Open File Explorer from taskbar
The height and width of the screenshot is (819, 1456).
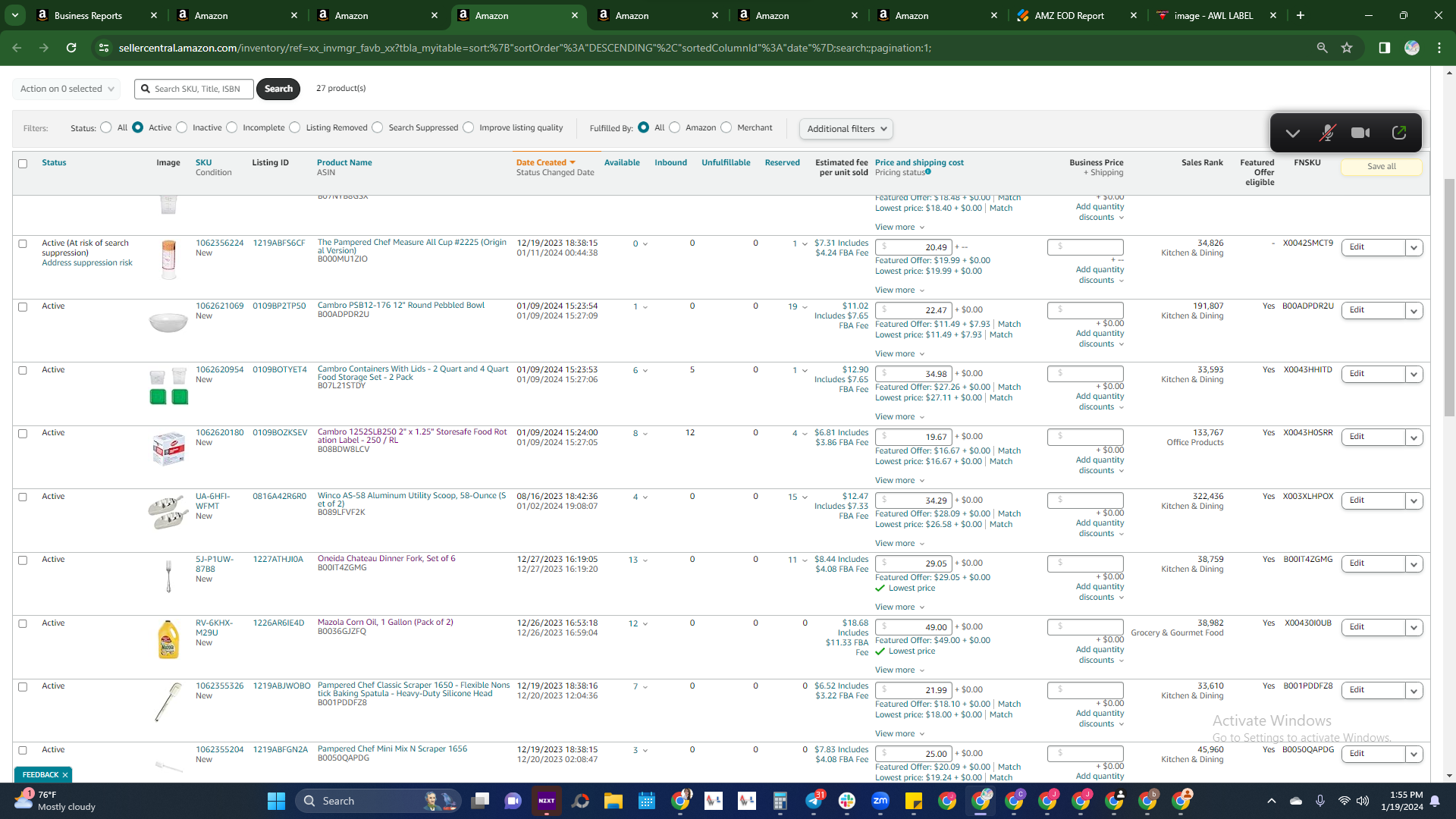[613, 801]
